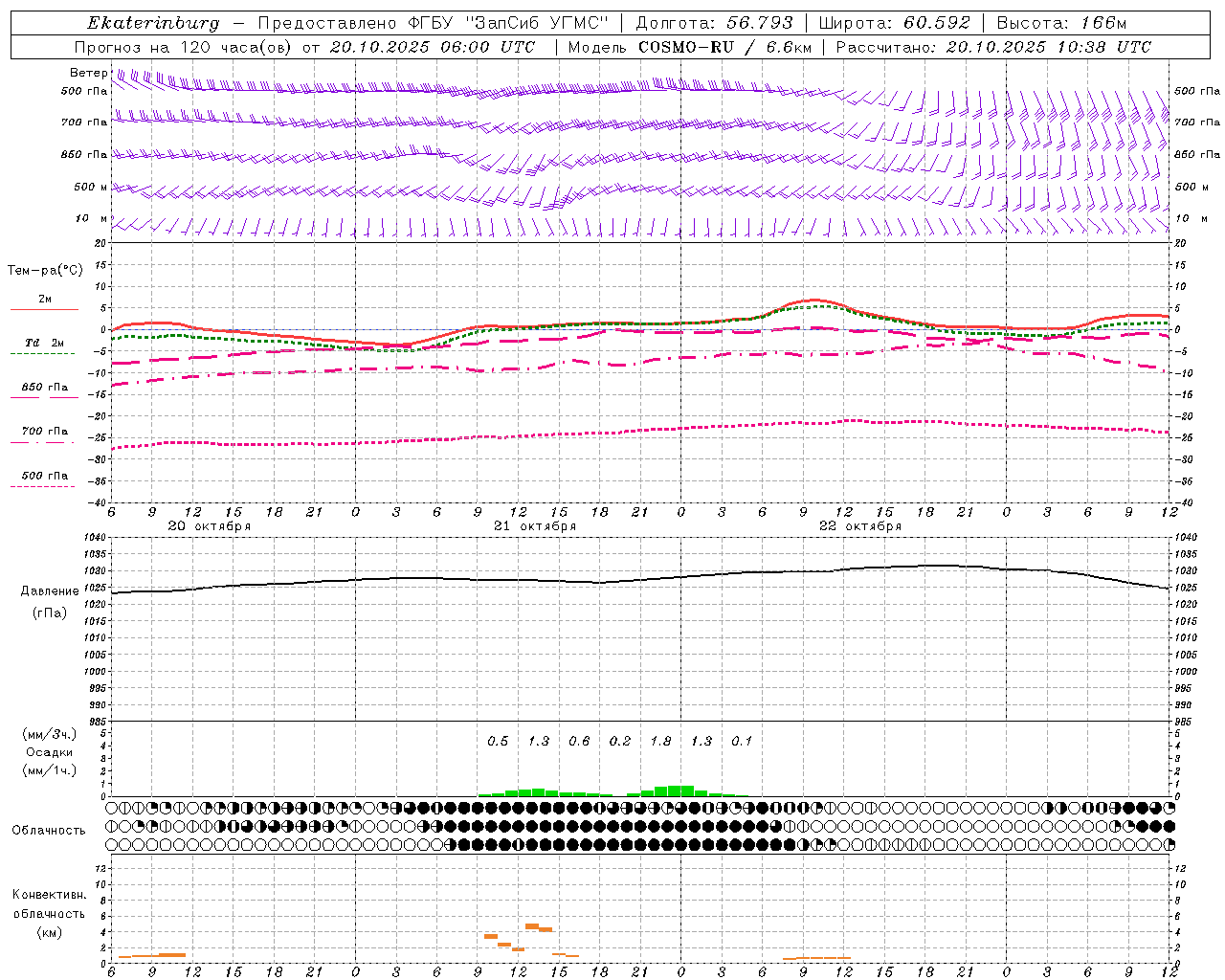Click the 1.8 precipitation amount value
1225x980 pixels.
pos(660,742)
